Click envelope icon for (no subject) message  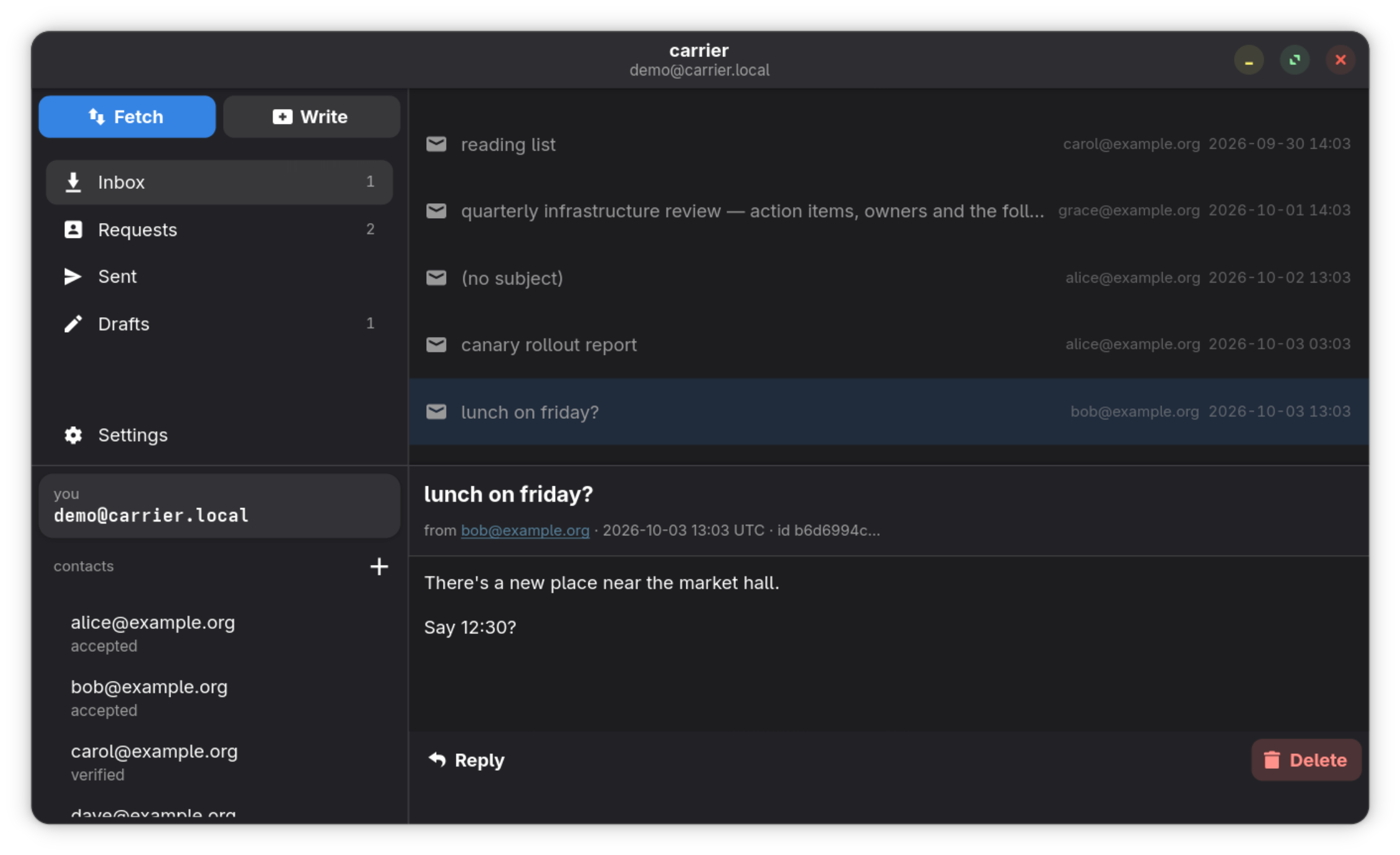coord(436,278)
